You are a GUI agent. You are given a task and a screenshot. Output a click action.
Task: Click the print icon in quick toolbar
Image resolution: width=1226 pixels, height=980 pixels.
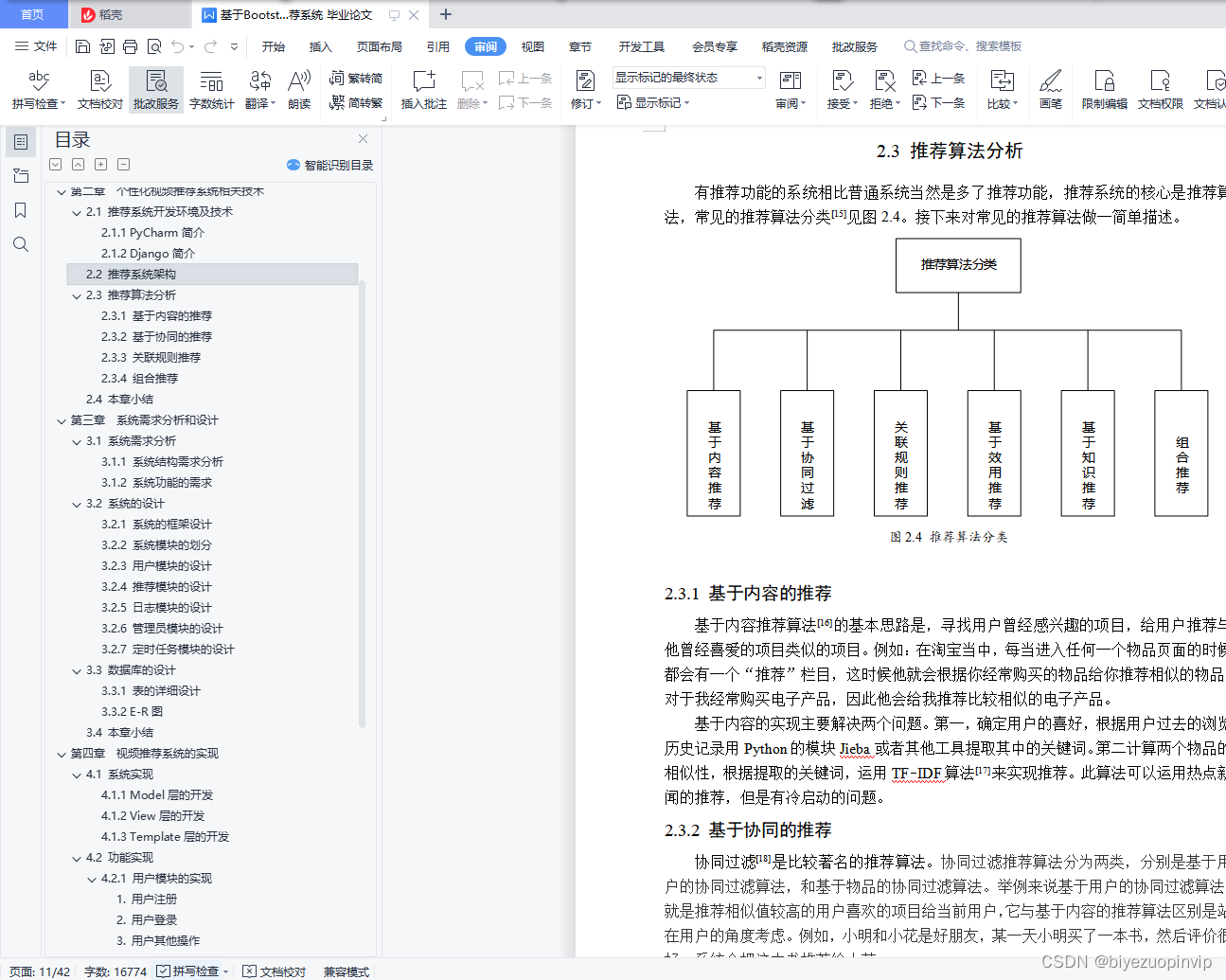131,46
